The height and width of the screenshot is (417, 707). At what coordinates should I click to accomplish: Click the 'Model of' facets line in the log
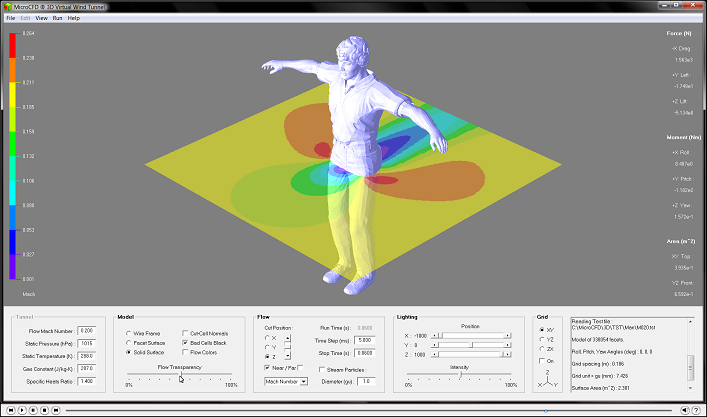point(597,339)
